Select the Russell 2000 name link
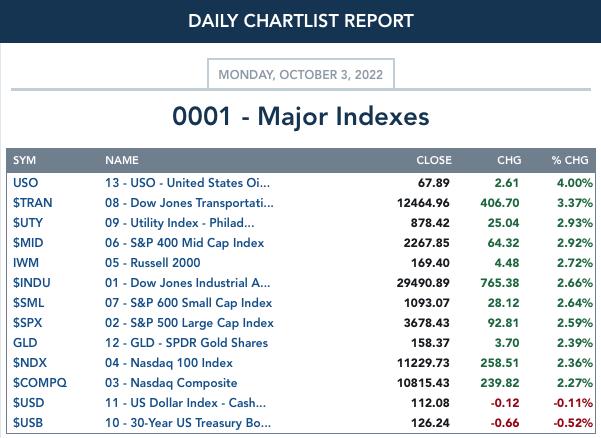The width and height of the screenshot is (601, 438). tap(153, 262)
